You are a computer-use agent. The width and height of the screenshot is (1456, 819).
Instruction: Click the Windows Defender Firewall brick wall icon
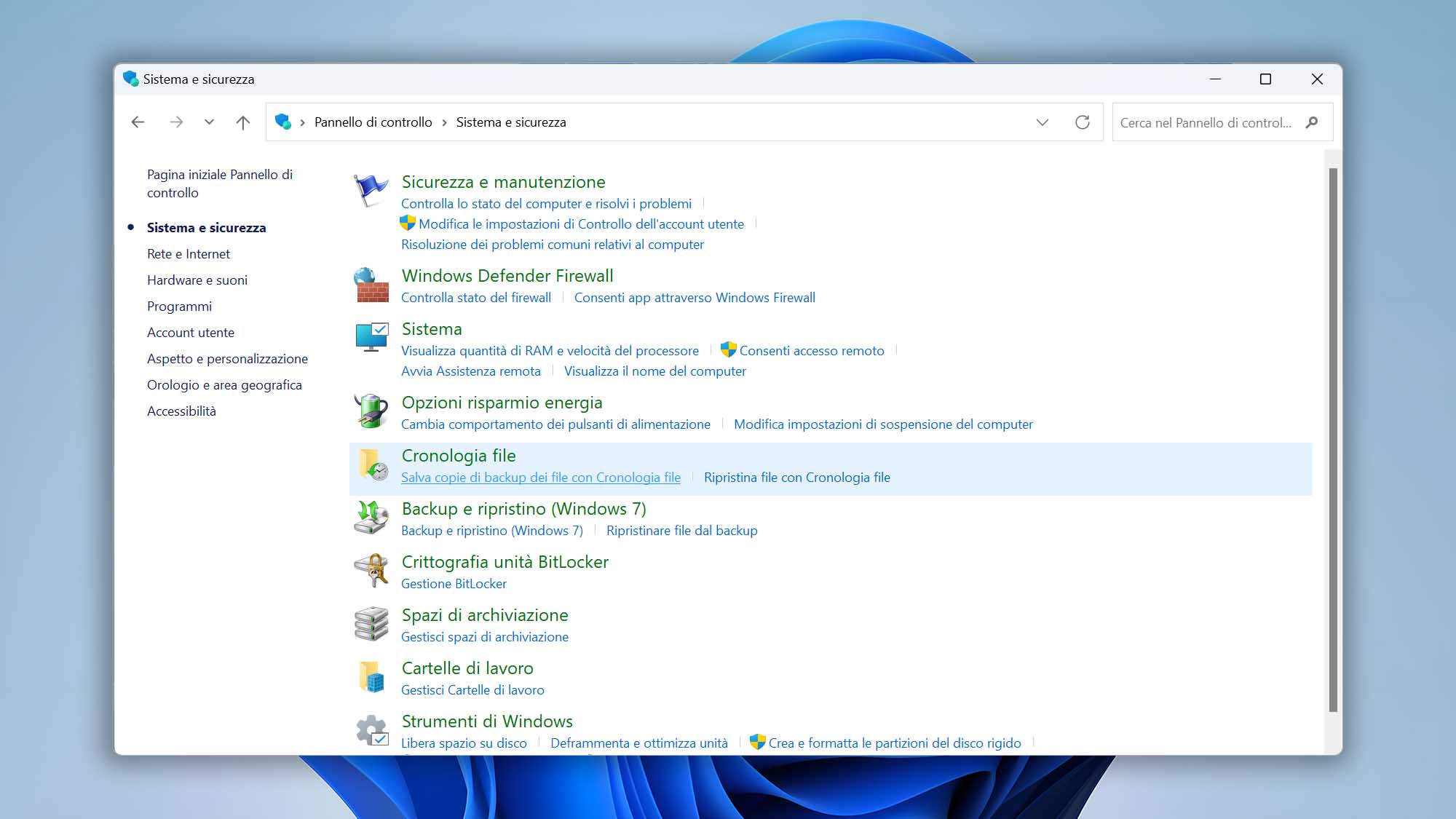[x=371, y=285]
